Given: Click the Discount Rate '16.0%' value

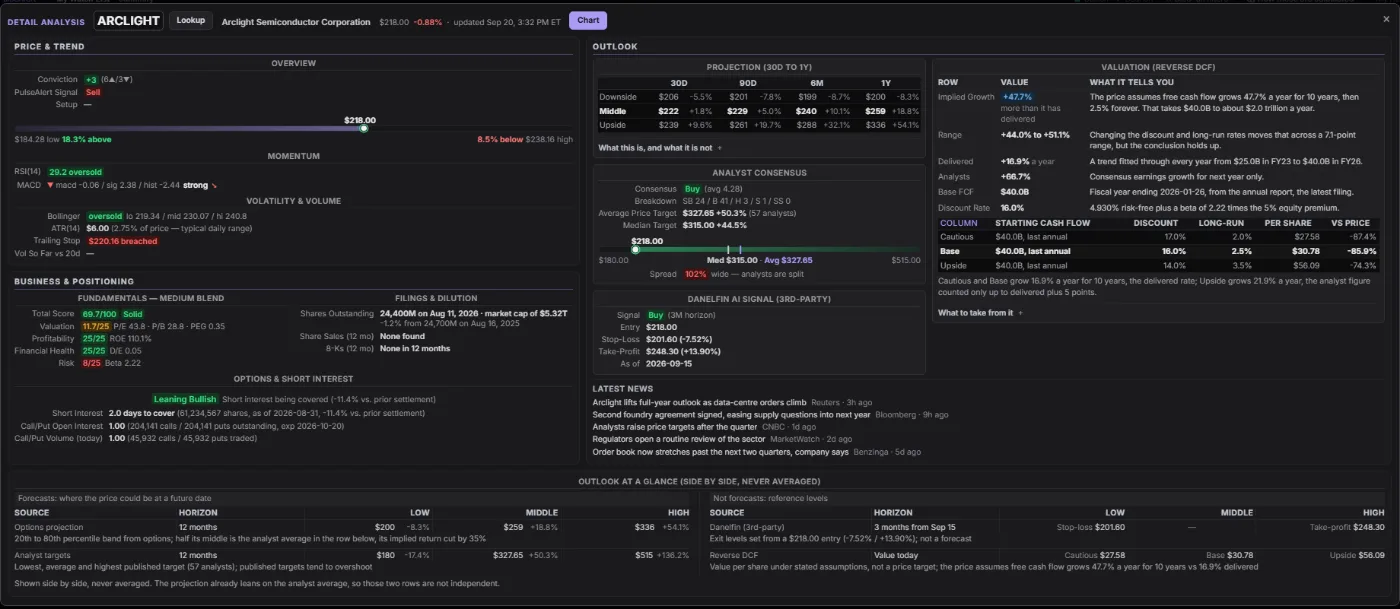Looking at the screenshot, I should (x=1013, y=207).
